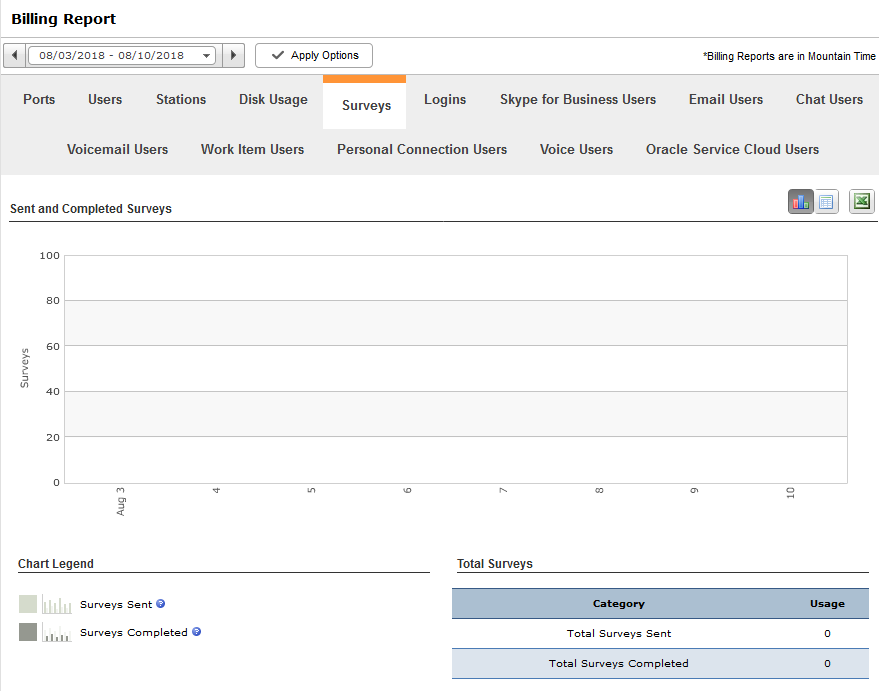The image size is (879, 691).
Task: Open the date range dropdown
Action: coord(122,55)
